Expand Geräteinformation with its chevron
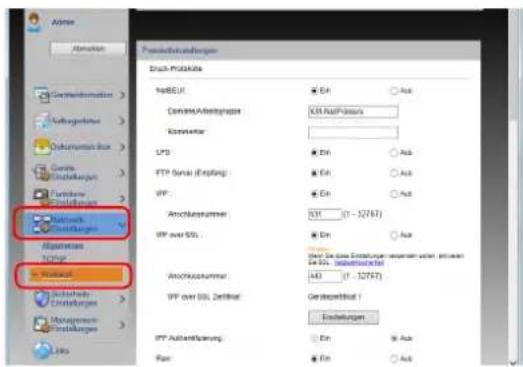 pyautogui.click(x=122, y=95)
